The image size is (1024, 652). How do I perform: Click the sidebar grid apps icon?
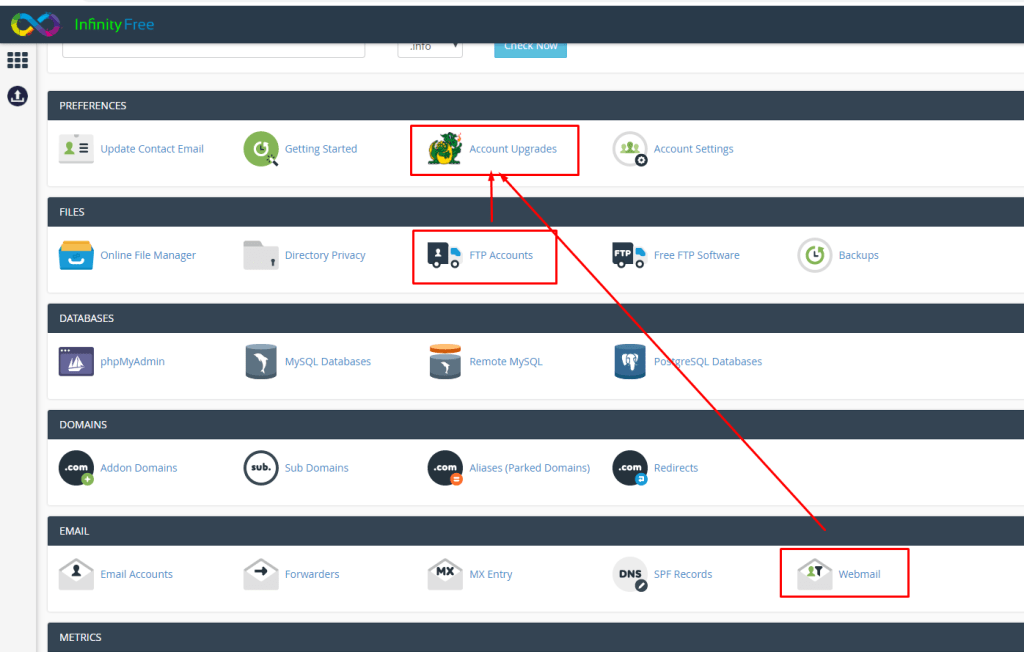pyautogui.click(x=17, y=60)
